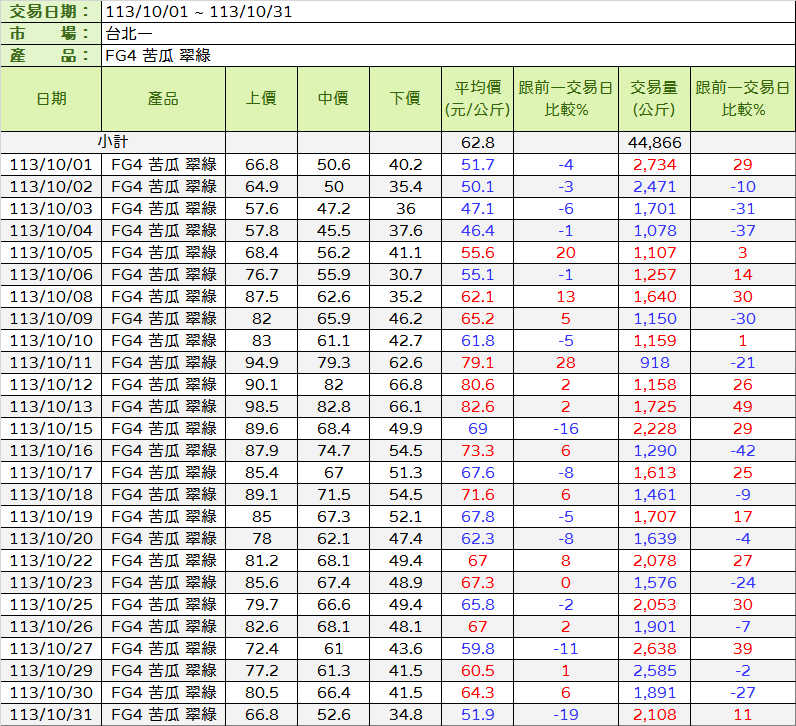Click the 平均價 (元/公斤) column header

click(478, 98)
